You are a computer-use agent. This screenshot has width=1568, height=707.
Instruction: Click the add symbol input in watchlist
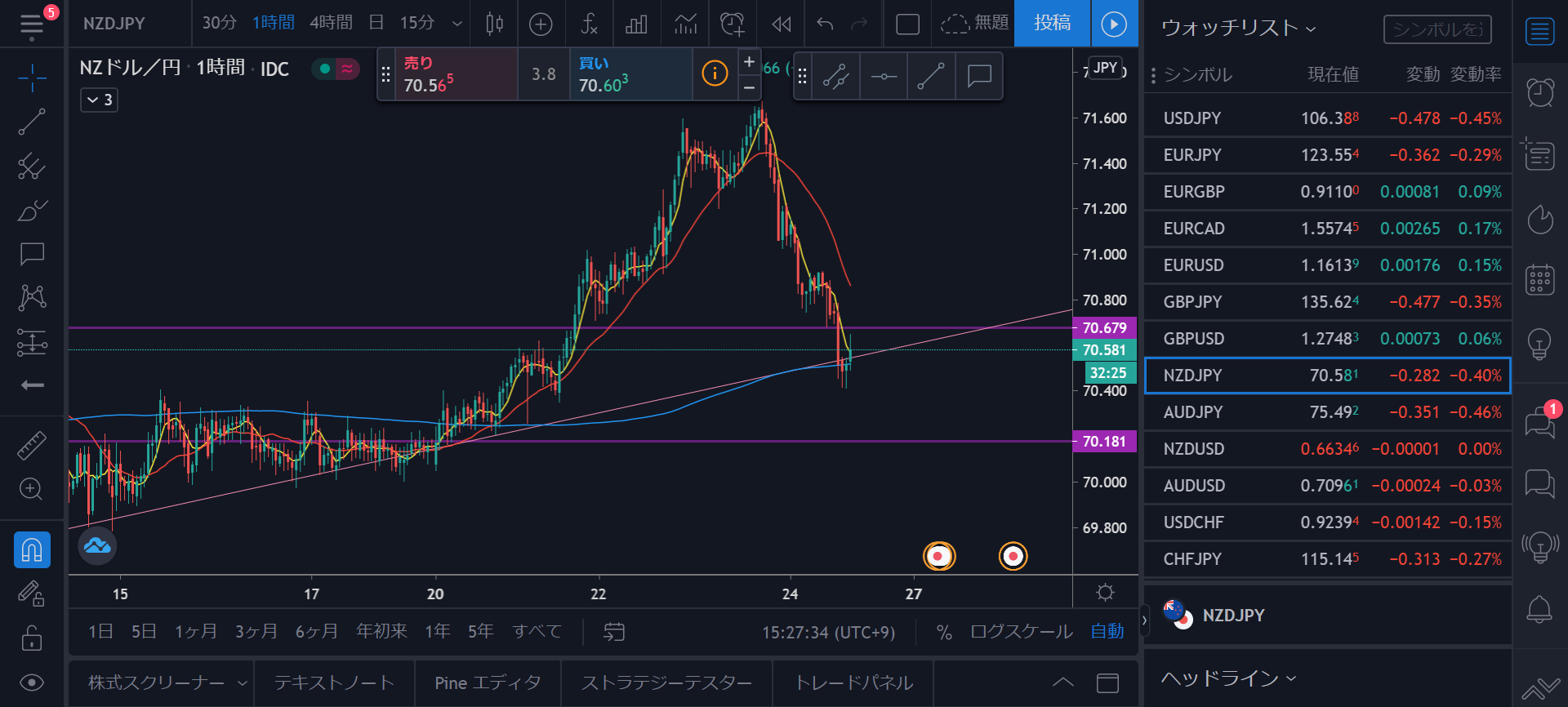tap(1437, 29)
